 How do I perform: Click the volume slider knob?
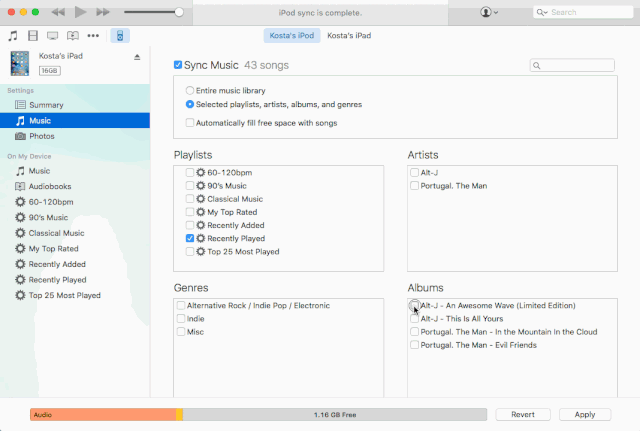[x=179, y=12]
